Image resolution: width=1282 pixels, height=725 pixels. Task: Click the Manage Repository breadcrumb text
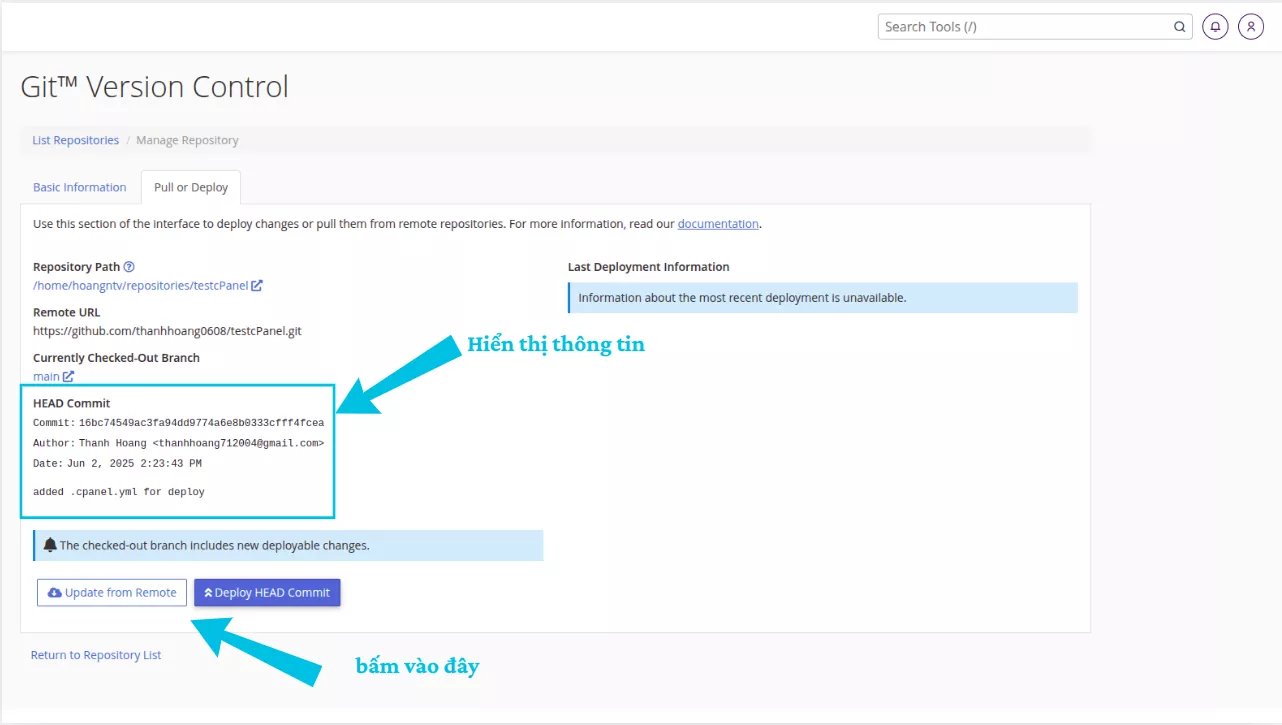coord(187,140)
